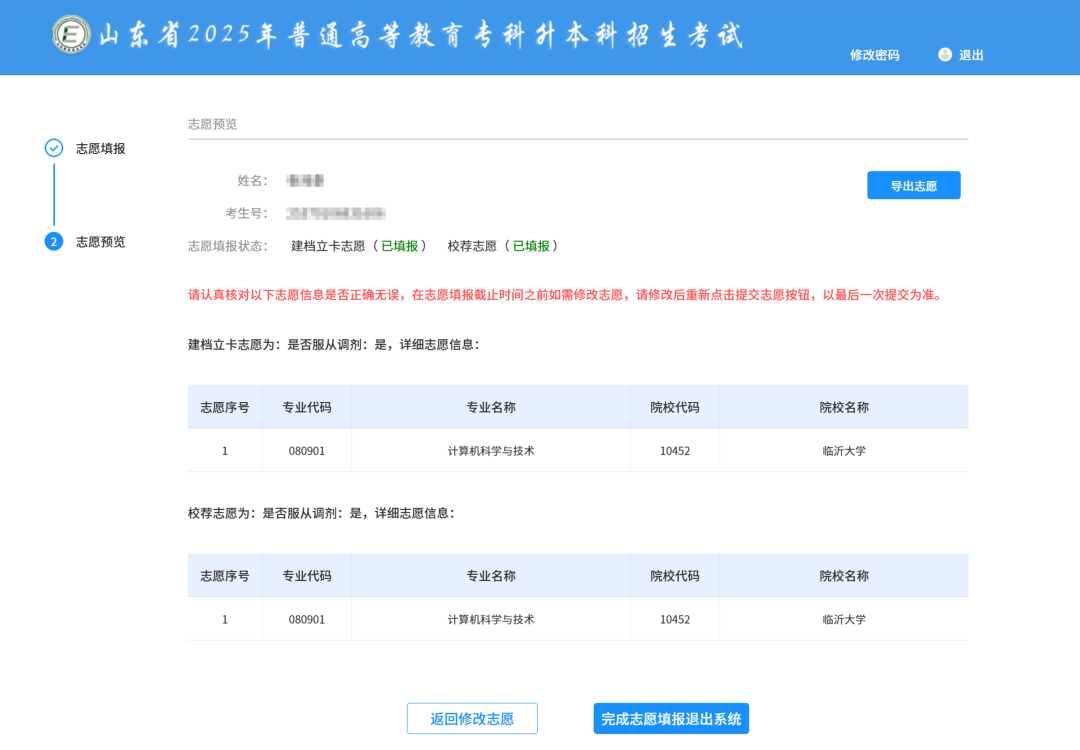Click the college code 10452 cell
The height and width of the screenshot is (750, 1080).
pos(674,450)
